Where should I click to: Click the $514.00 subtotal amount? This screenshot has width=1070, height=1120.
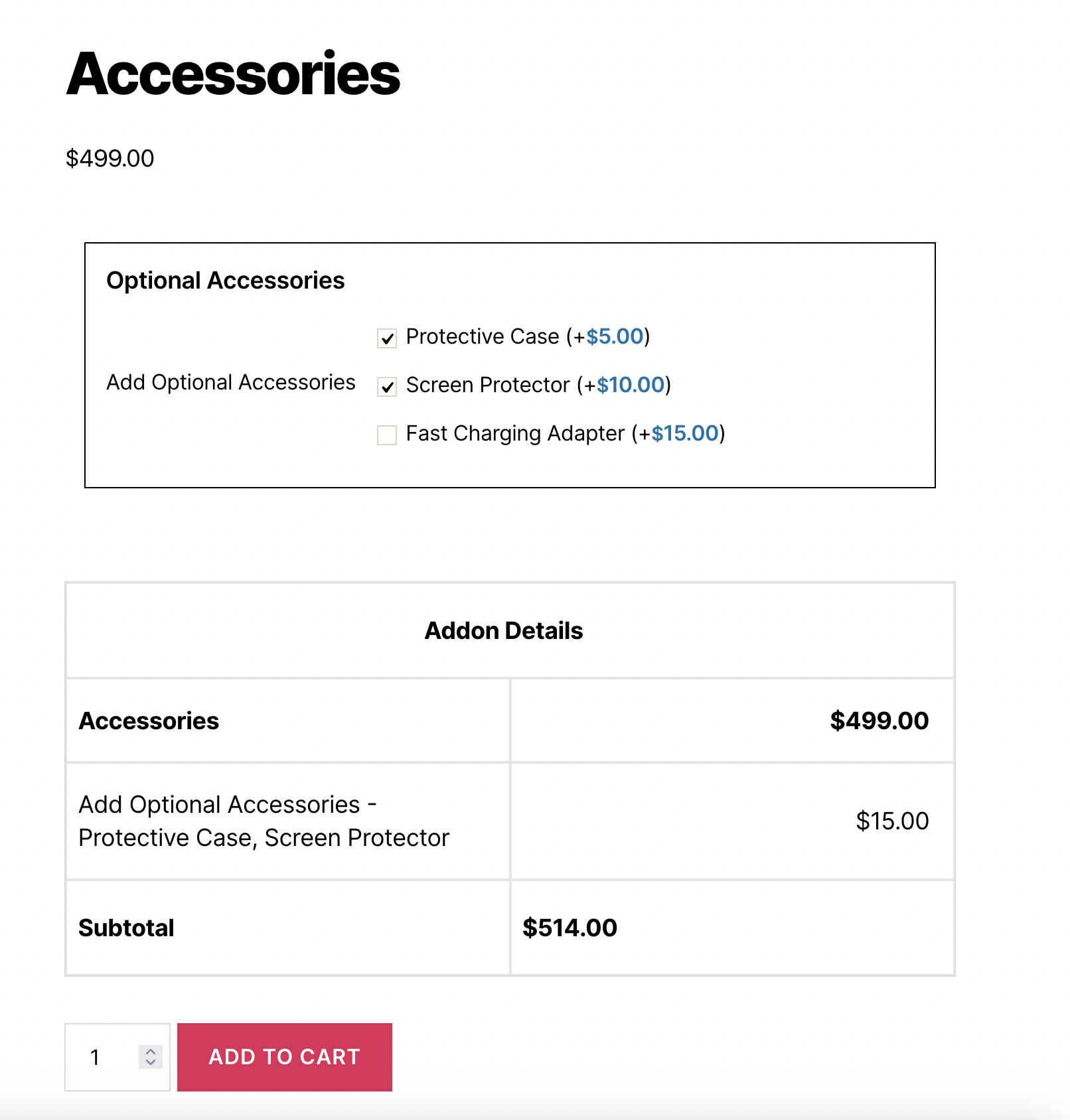click(570, 928)
